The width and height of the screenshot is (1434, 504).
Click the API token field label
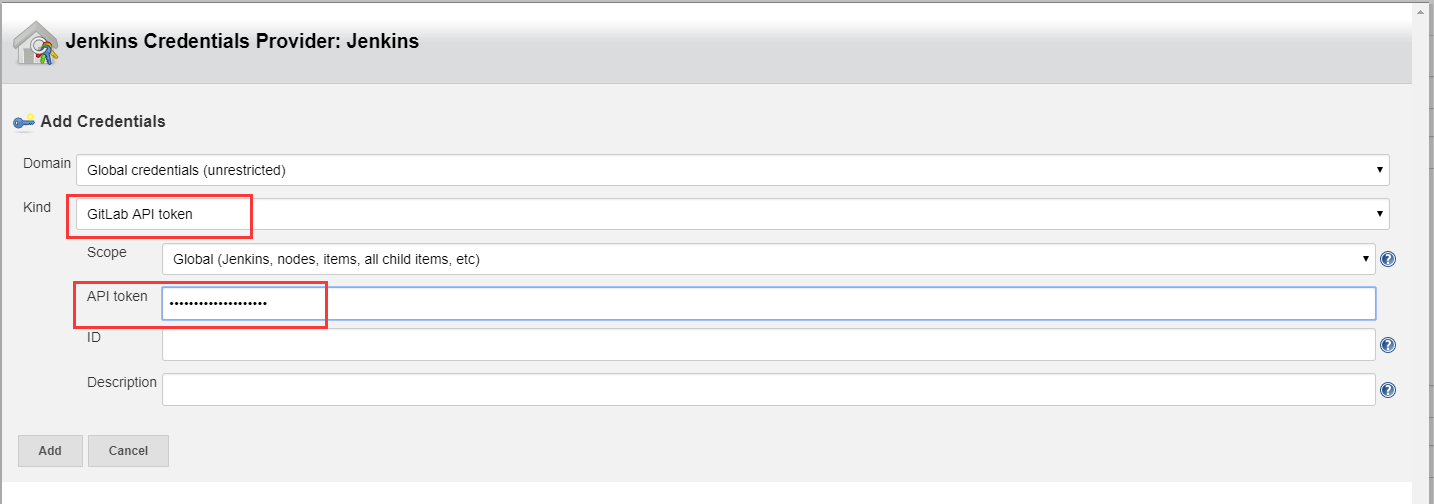(117, 296)
